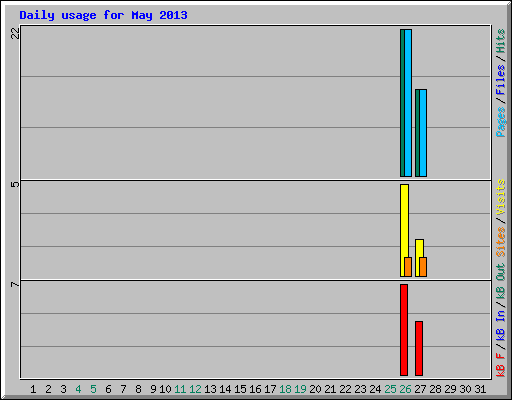Click day label "17" on the x-axis
512x400 pixels.
point(270,389)
